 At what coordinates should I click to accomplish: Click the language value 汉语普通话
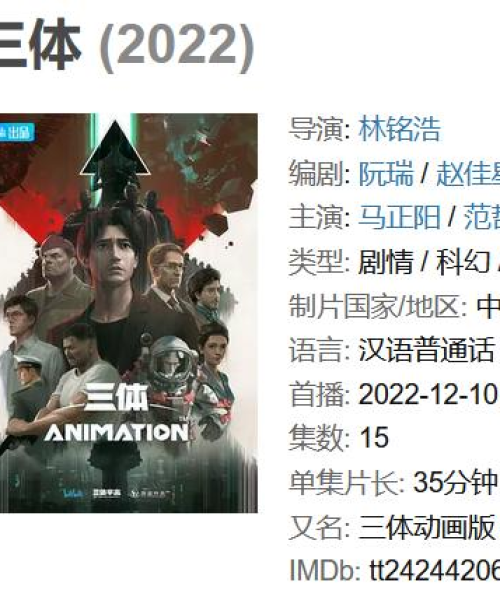click(427, 350)
